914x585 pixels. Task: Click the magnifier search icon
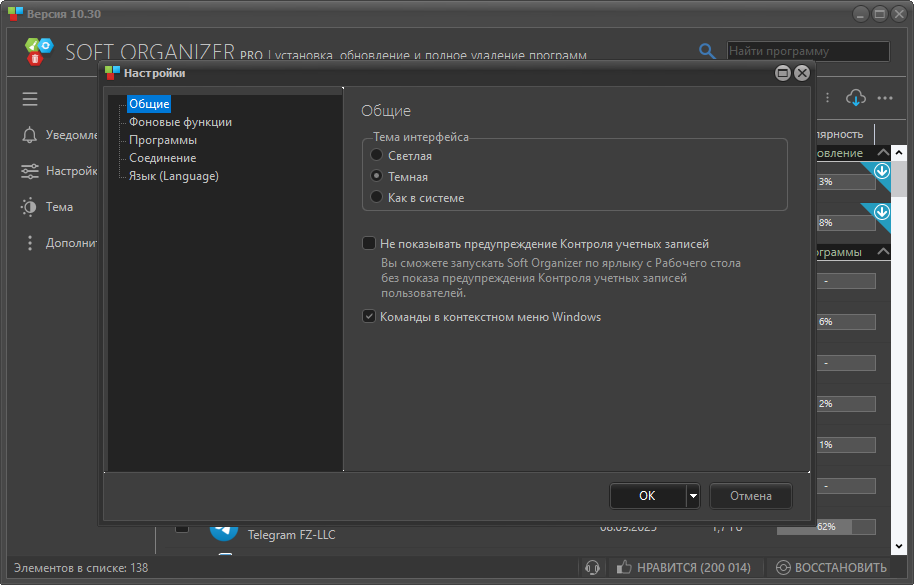click(707, 51)
